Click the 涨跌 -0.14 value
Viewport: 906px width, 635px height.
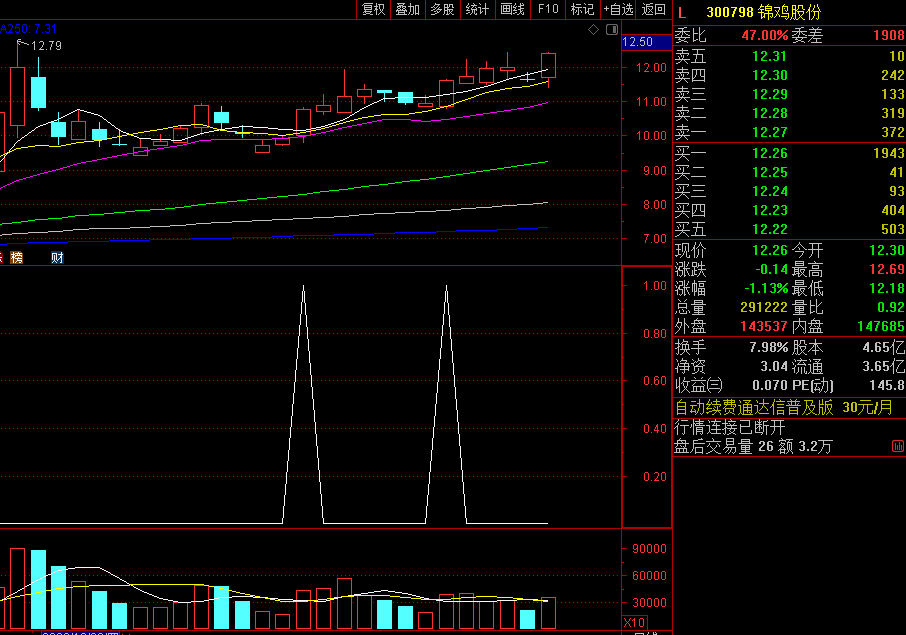[x=772, y=269]
